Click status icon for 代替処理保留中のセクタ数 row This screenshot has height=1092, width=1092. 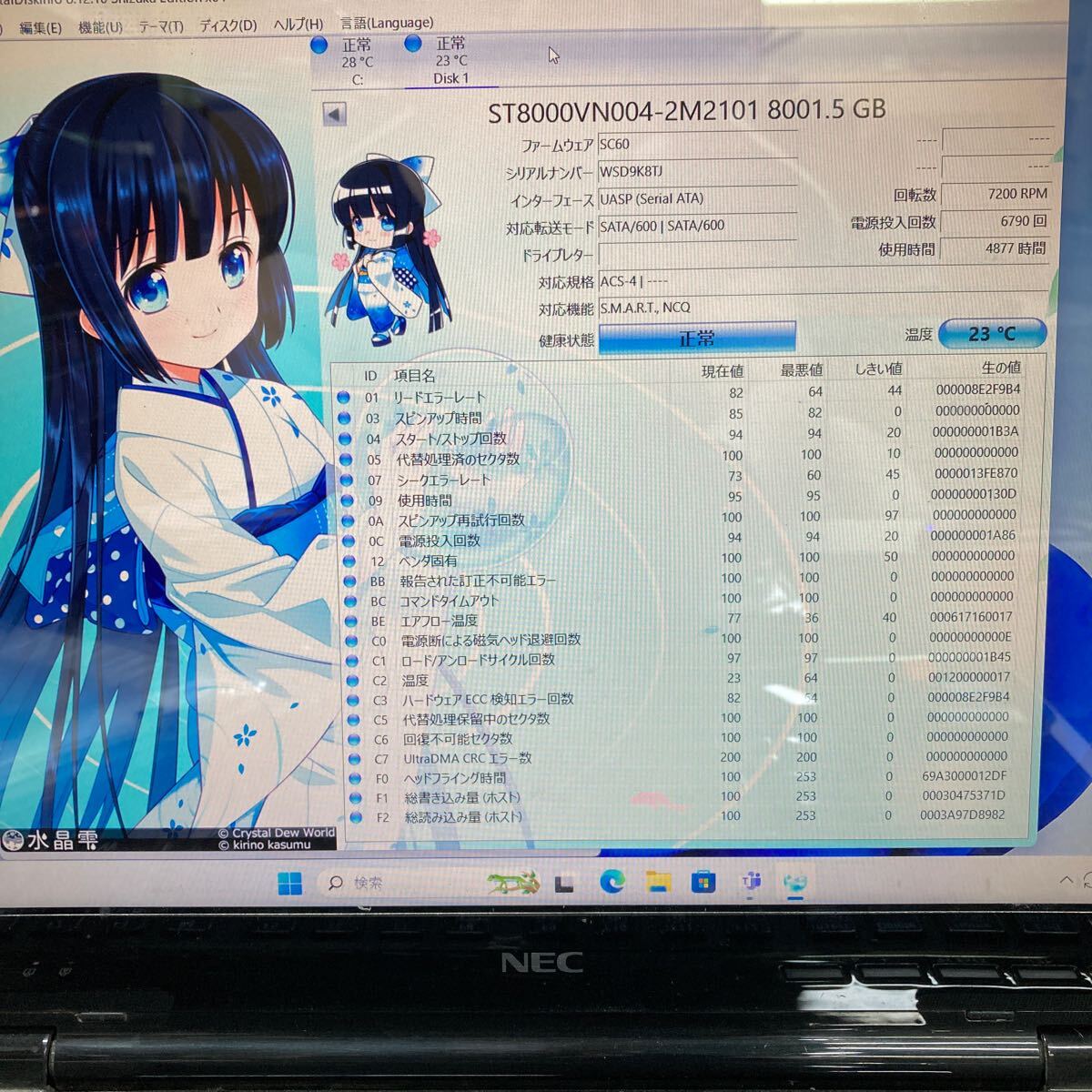pos(355,720)
